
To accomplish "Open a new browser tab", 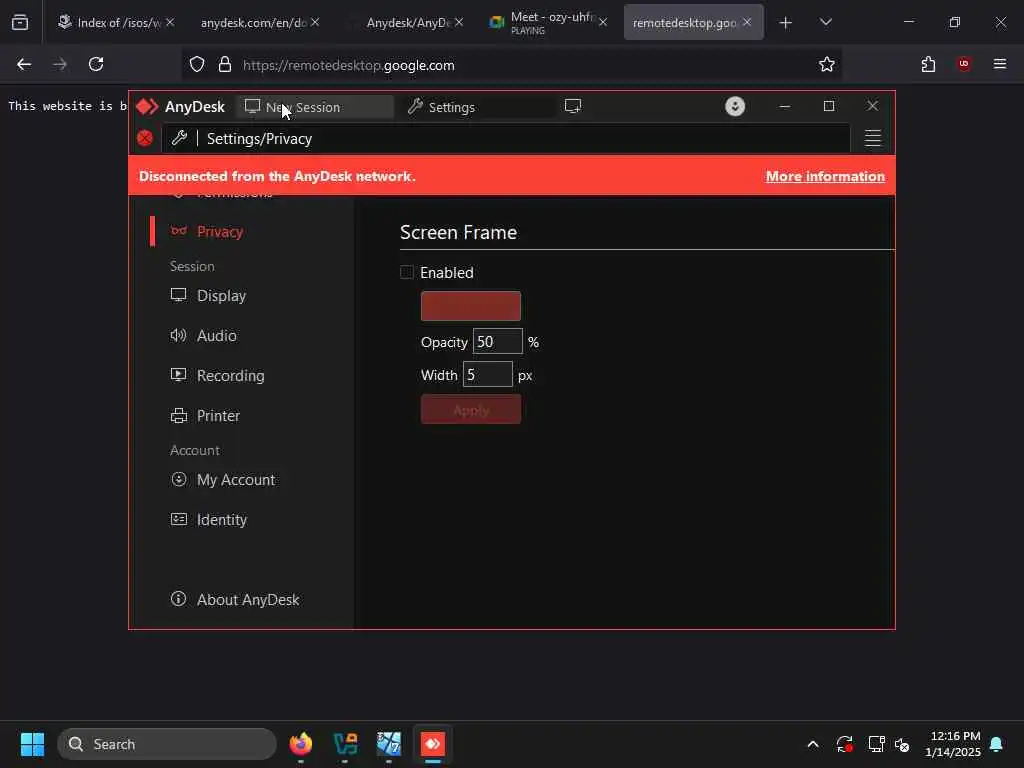I will (x=786, y=23).
